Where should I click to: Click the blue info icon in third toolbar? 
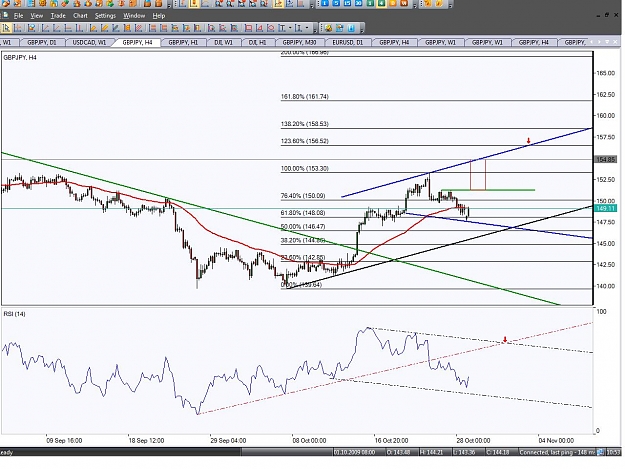coord(351,28)
